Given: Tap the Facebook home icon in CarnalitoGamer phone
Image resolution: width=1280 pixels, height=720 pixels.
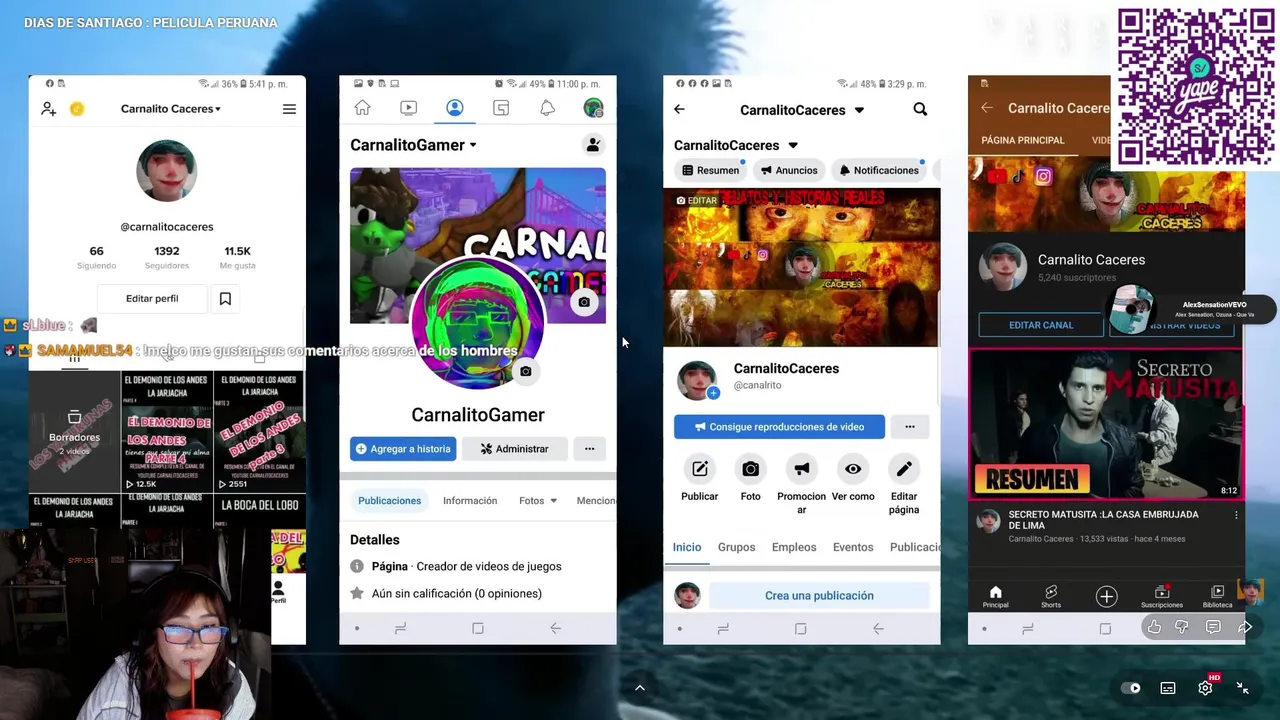Looking at the screenshot, I should tap(362, 108).
